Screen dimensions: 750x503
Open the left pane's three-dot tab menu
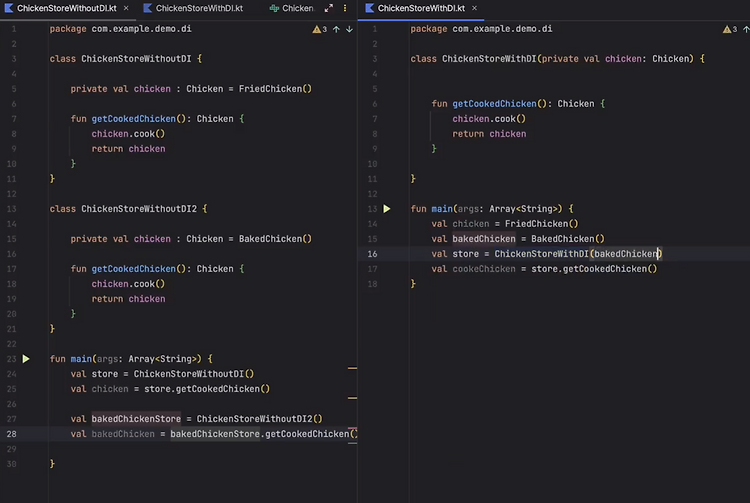click(345, 8)
